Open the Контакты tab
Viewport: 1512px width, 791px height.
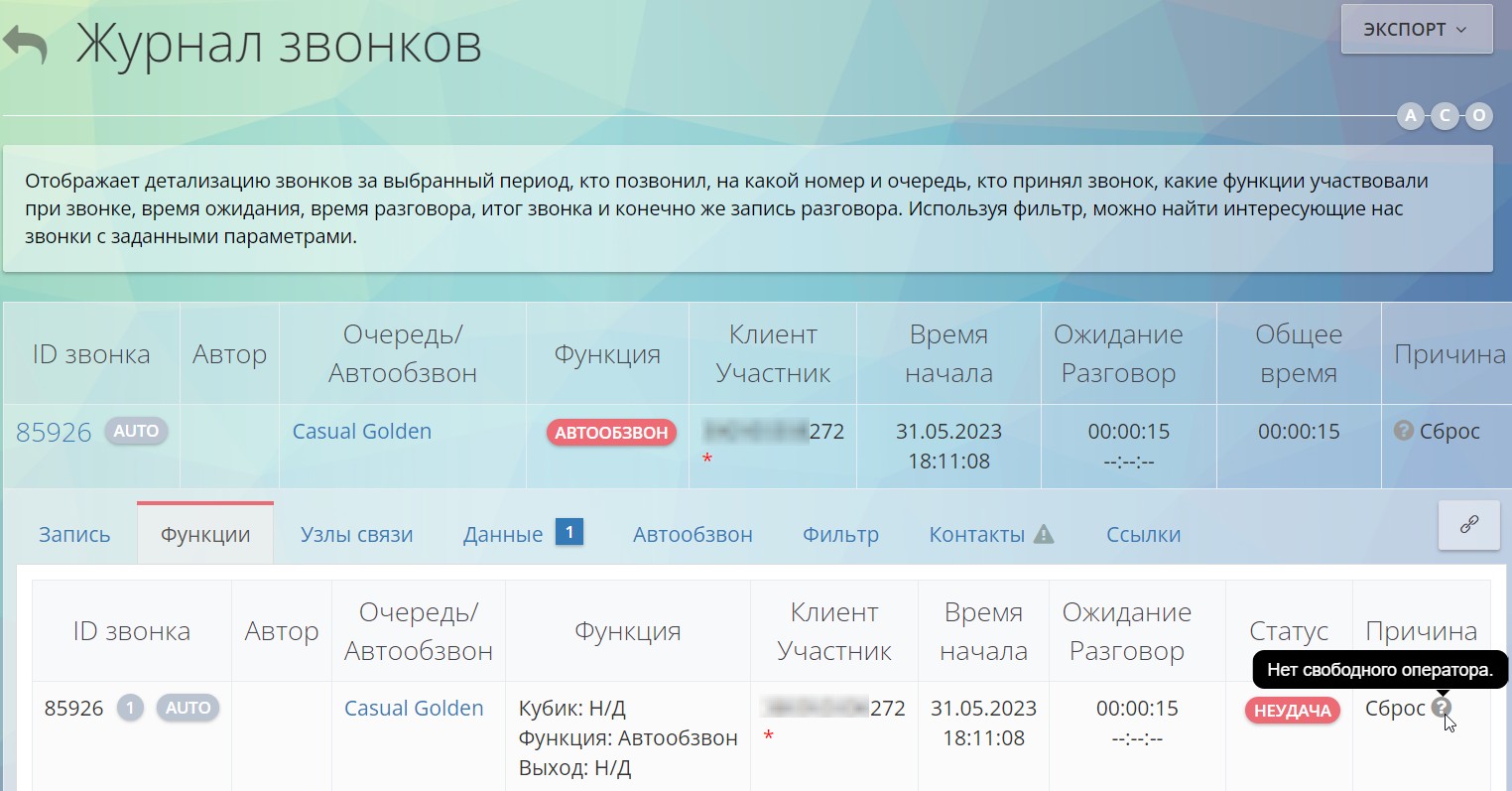click(976, 535)
